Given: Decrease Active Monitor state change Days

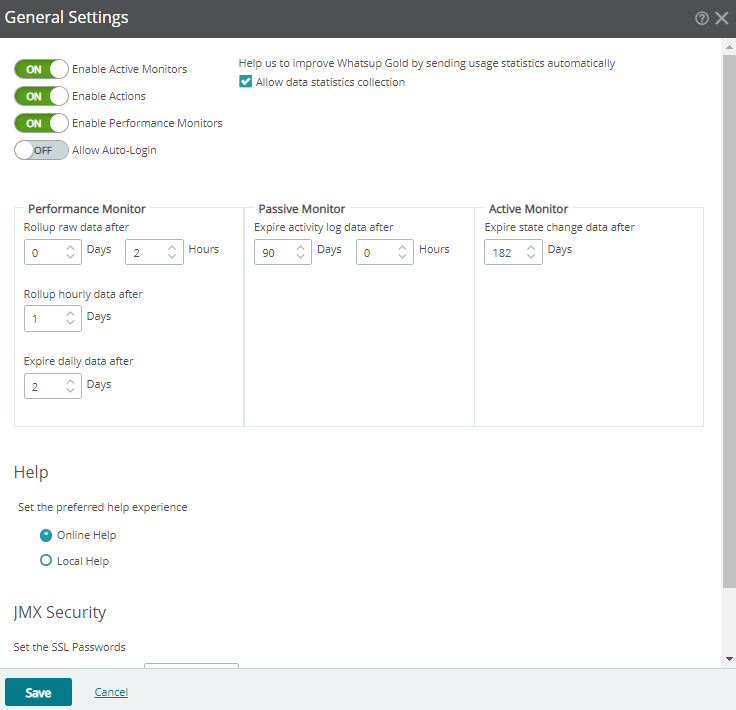Looking at the screenshot, I should [531, 257].
